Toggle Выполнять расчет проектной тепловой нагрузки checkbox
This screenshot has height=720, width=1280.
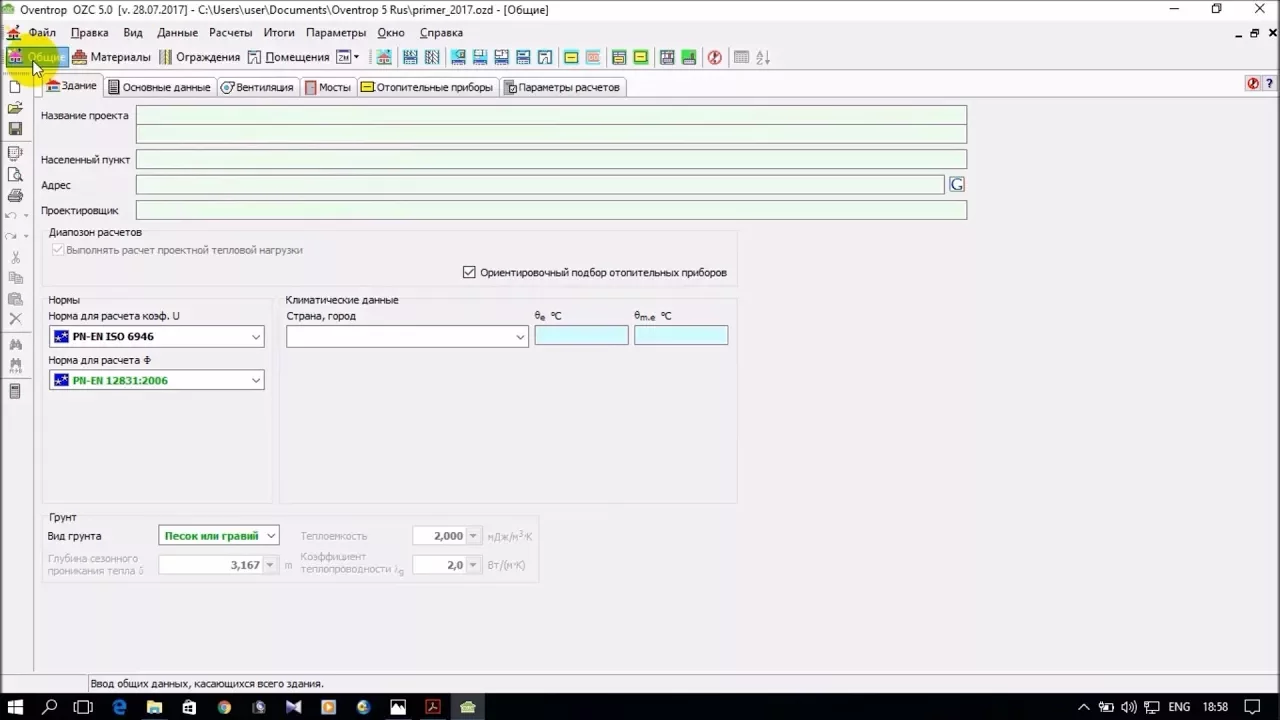[x=58, y=250]
